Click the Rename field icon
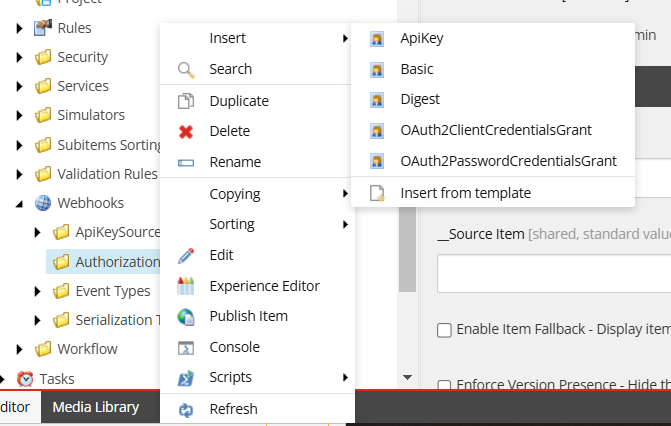This screenshot has height=426, width=671. (186, 163)
